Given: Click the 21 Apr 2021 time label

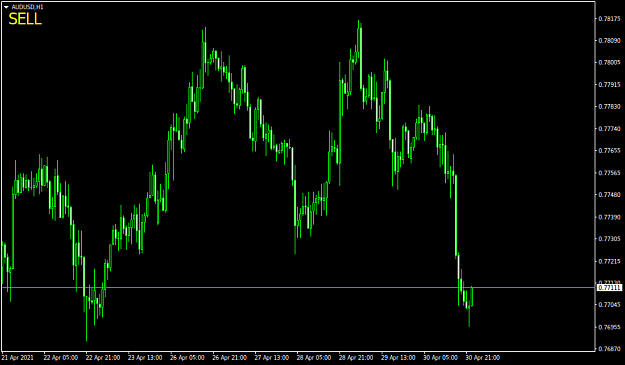Looking at the screenshot, I should pyautogui.click(x=18, y=358).
